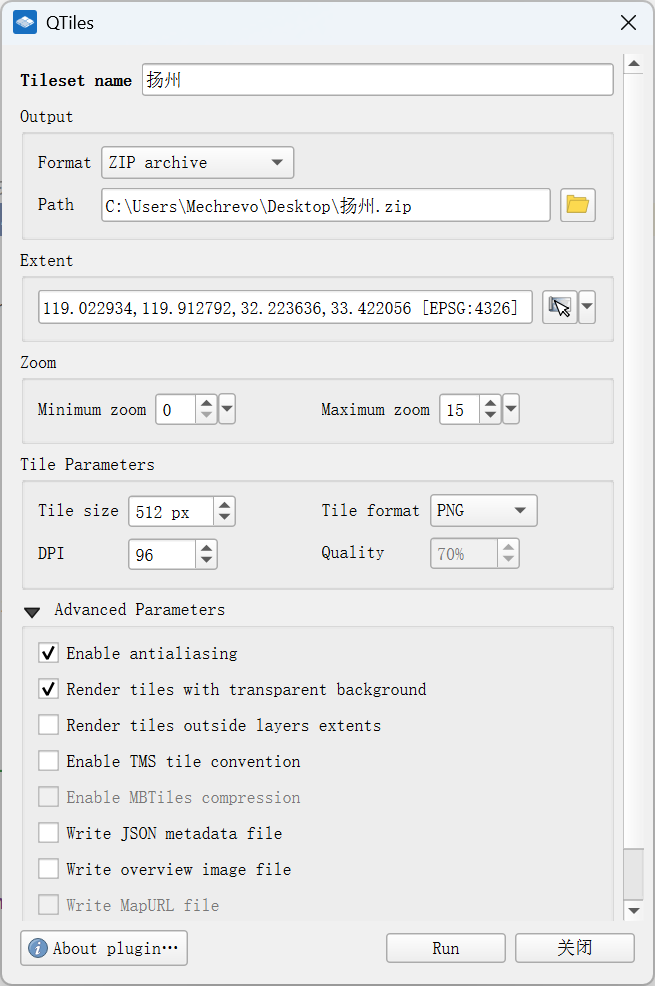Image resolution: width=655 pixels, height=986 pixels.
Task: Click the folder browse icon next to Path
Action: click(x=577, y=205)
